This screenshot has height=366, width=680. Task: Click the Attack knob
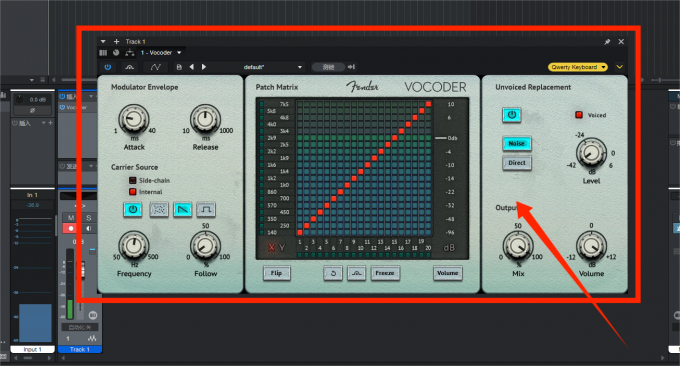point(134,119)
